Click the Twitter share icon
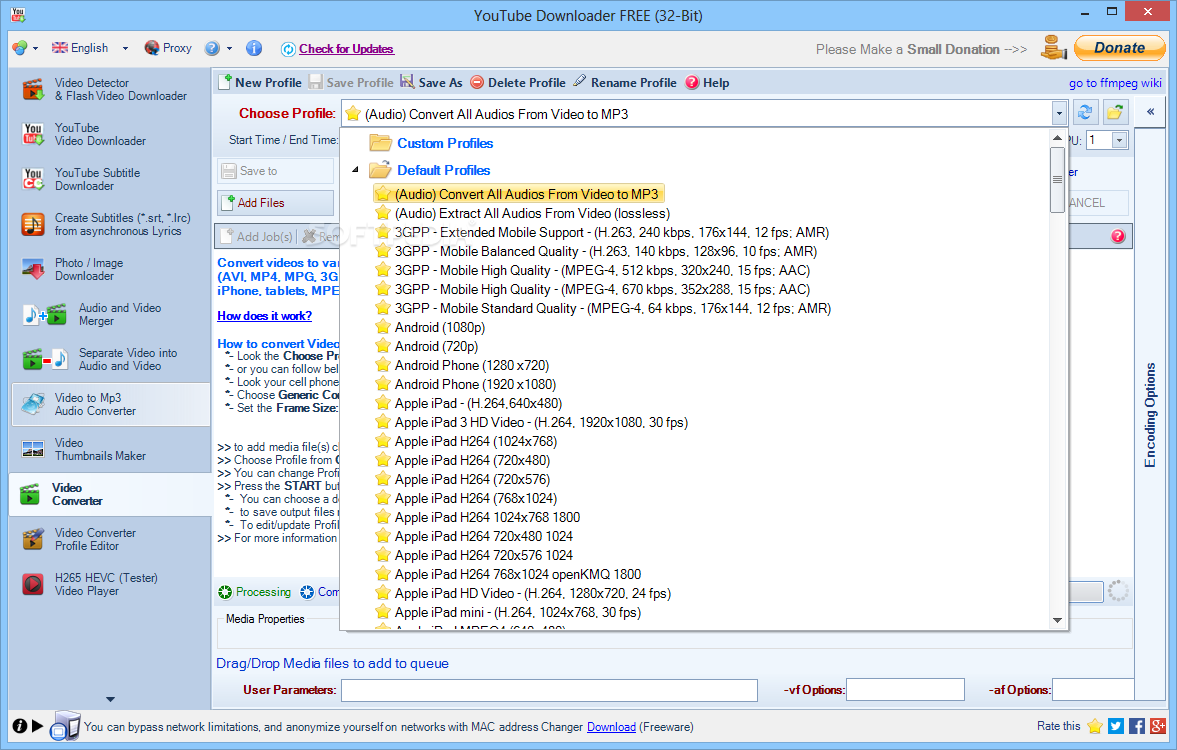Viewport: 1177px width, 750px height. tap(1115, 726)
